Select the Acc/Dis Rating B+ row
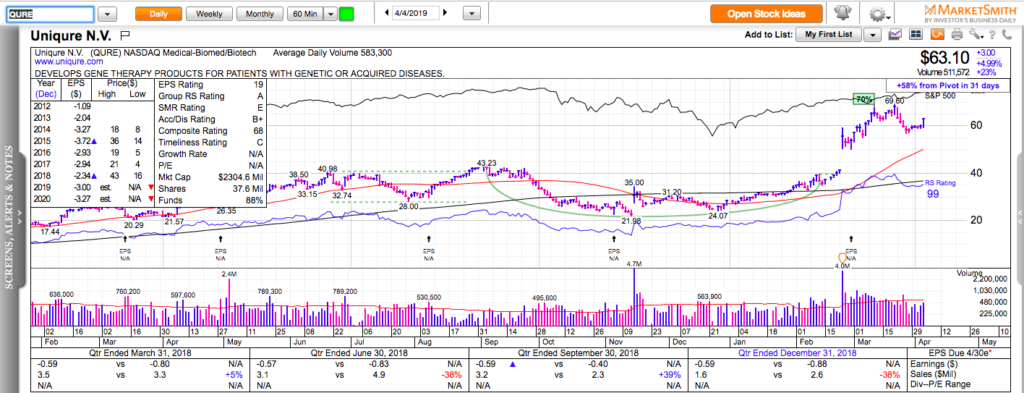This screenshot has height=393, width=1024. point(210,119)
